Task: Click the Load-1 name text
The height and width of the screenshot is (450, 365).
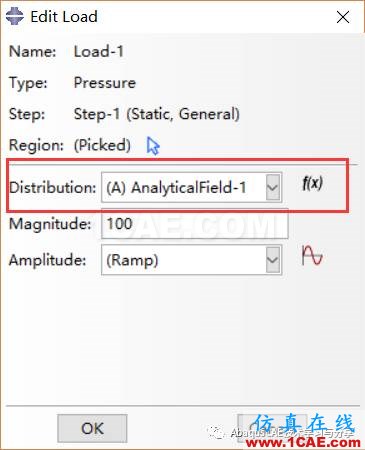Action: (99, 52)
